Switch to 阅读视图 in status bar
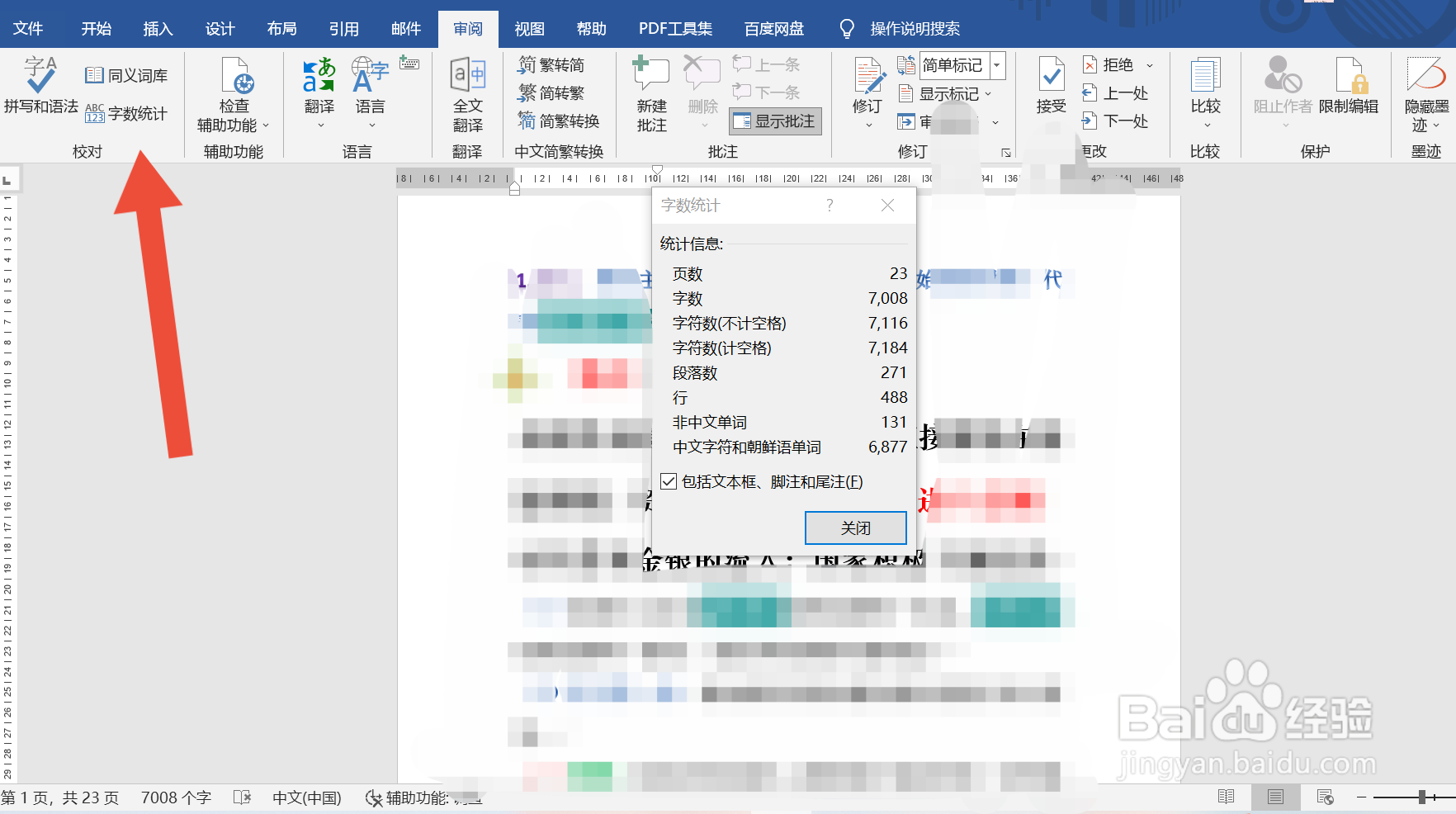The image size is (1456, 814). [x=1227, y=797]
